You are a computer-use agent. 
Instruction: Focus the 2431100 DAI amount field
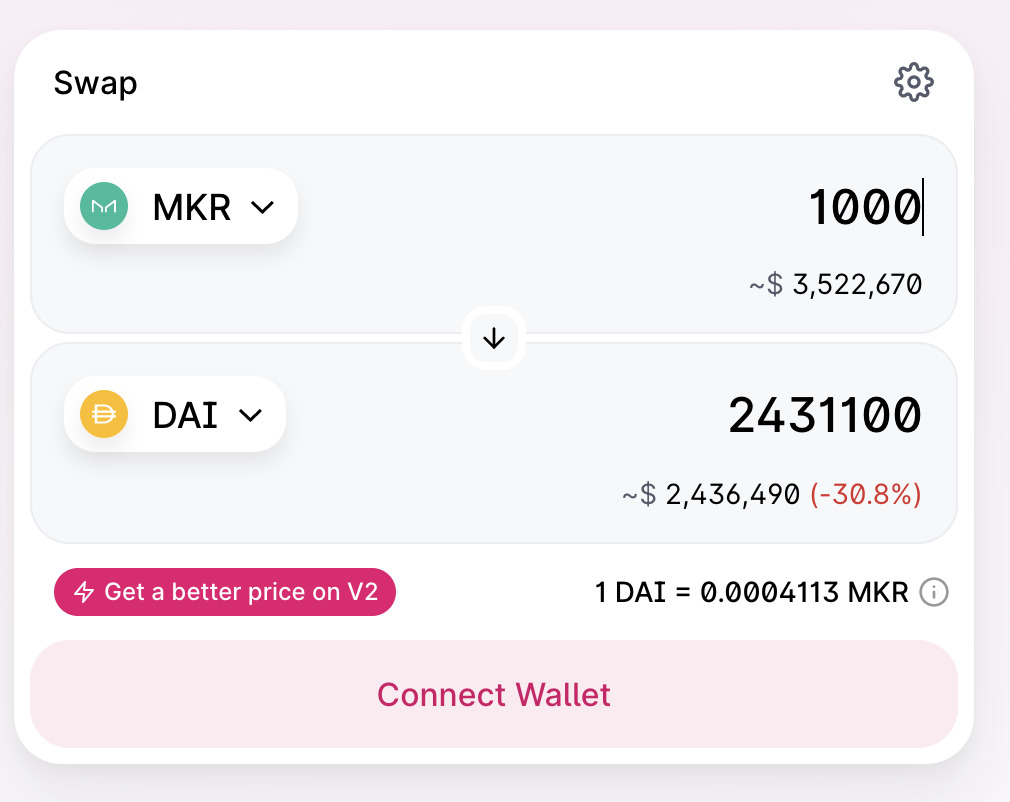pos(824,415)
